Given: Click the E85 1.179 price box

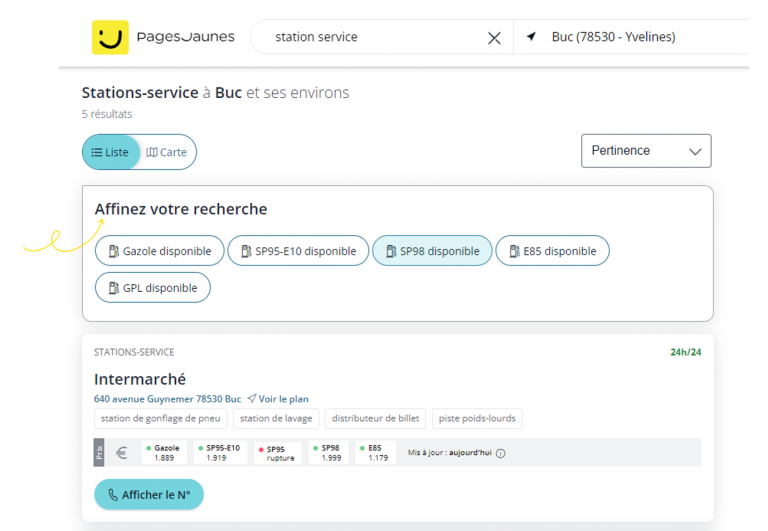Looking at the screenshot, I should click(x=375, y=453).
